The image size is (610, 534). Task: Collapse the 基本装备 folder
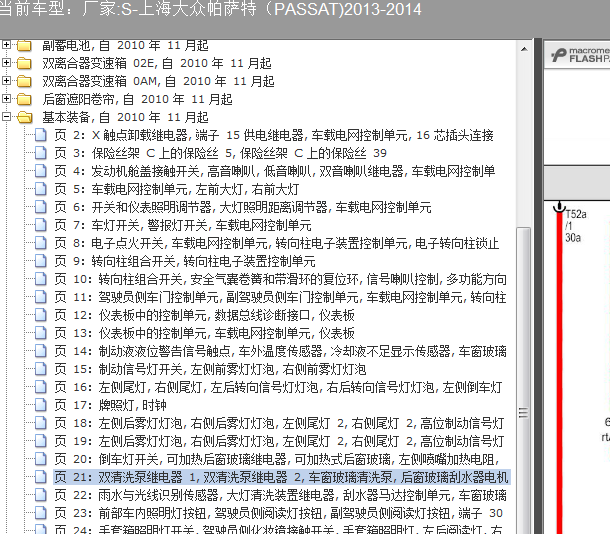coord(6,116)
